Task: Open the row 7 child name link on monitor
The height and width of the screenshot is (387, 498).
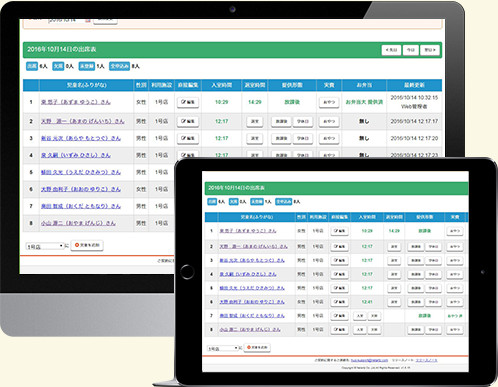Action: (81, 206)
